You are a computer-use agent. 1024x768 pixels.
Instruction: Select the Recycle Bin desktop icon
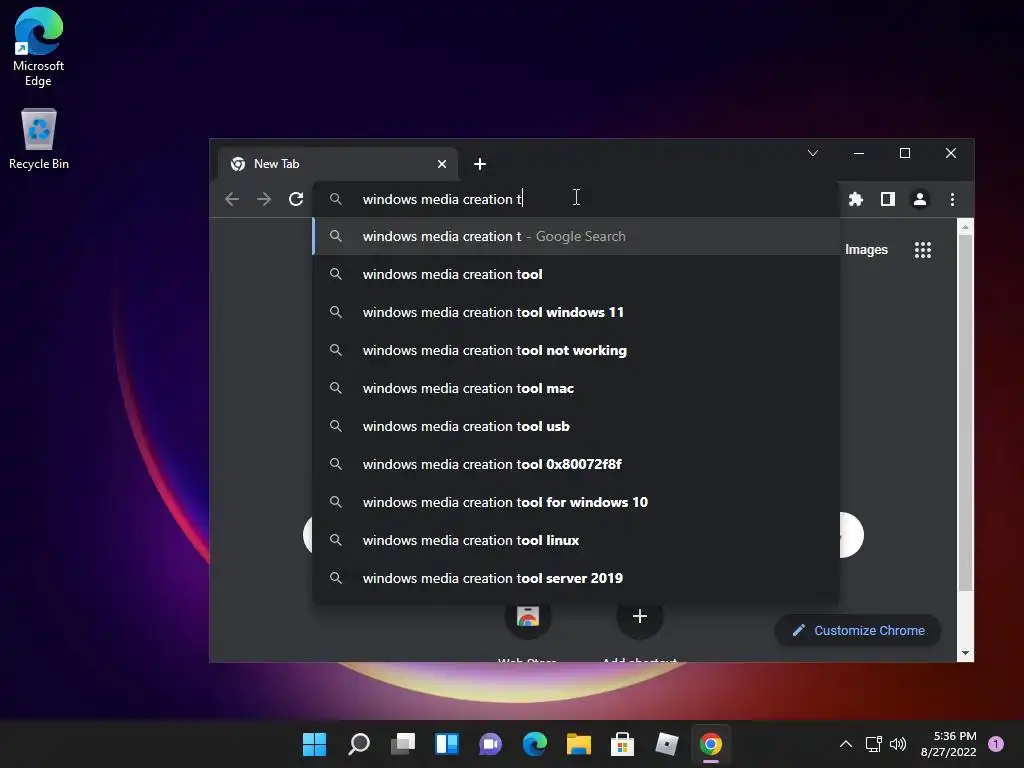coord(39,139)
